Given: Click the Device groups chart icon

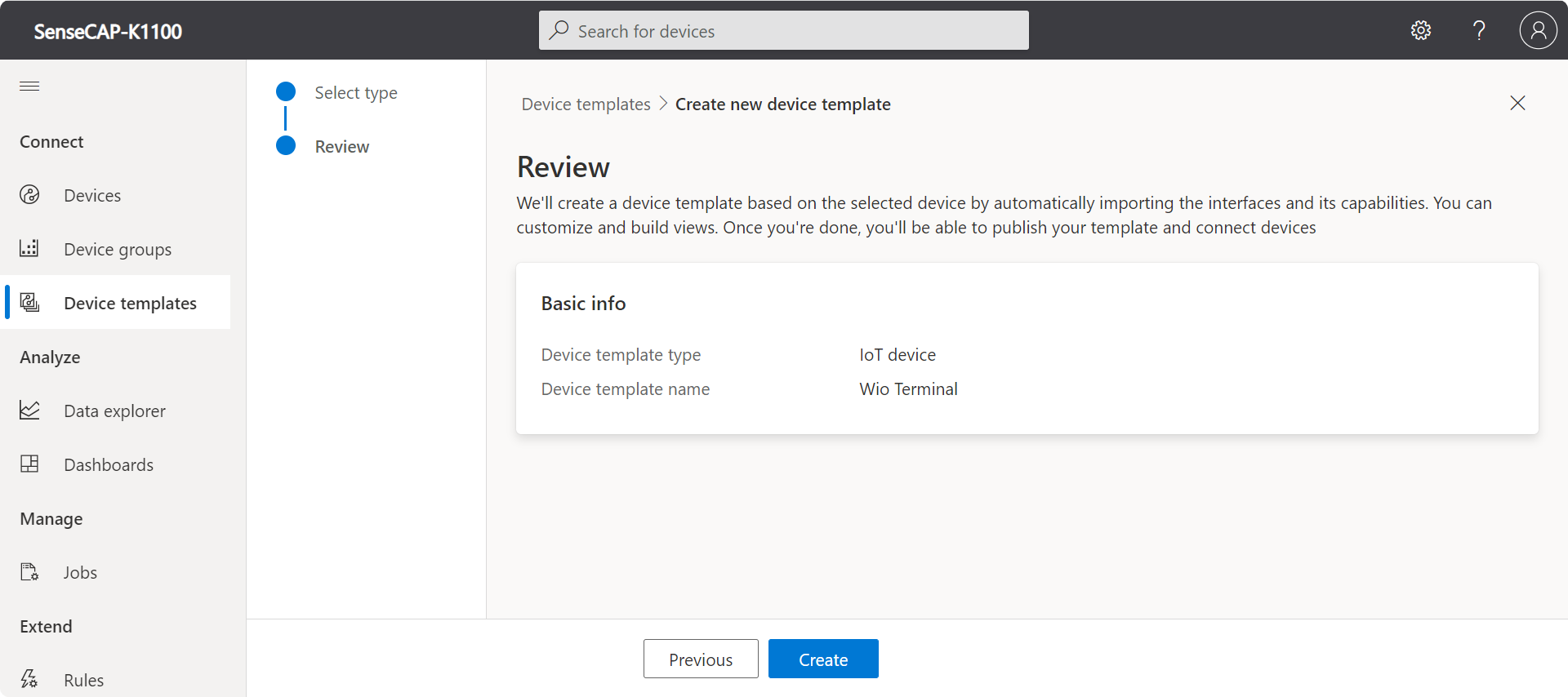Looking at the screenshot, I should pyautogui.click(x=29, y=248).
